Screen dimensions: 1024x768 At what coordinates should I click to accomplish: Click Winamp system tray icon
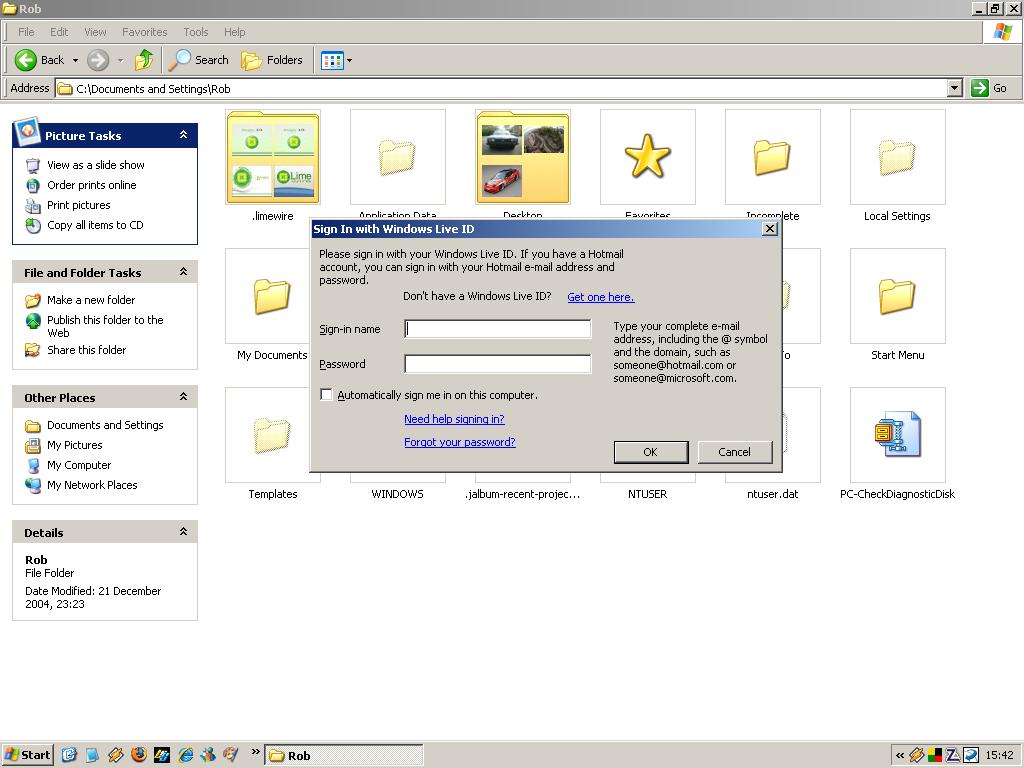point(916,756)
